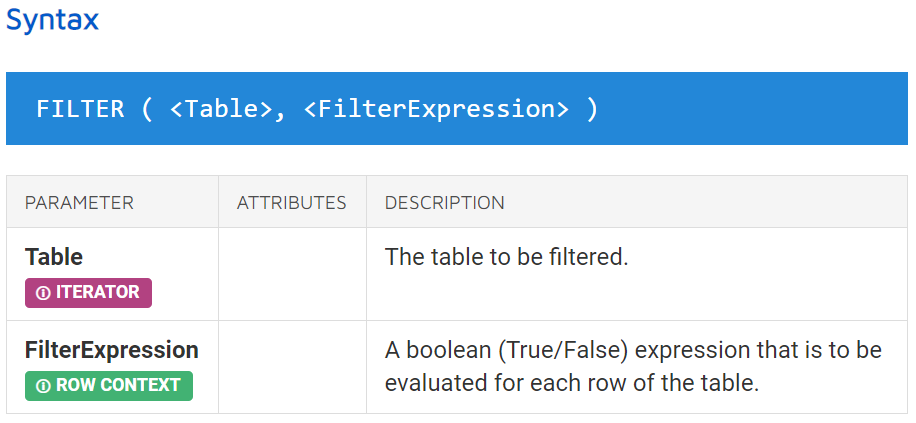
Task: Click closing parenthesis in FILTER syntax
Action: coord(592,109)
